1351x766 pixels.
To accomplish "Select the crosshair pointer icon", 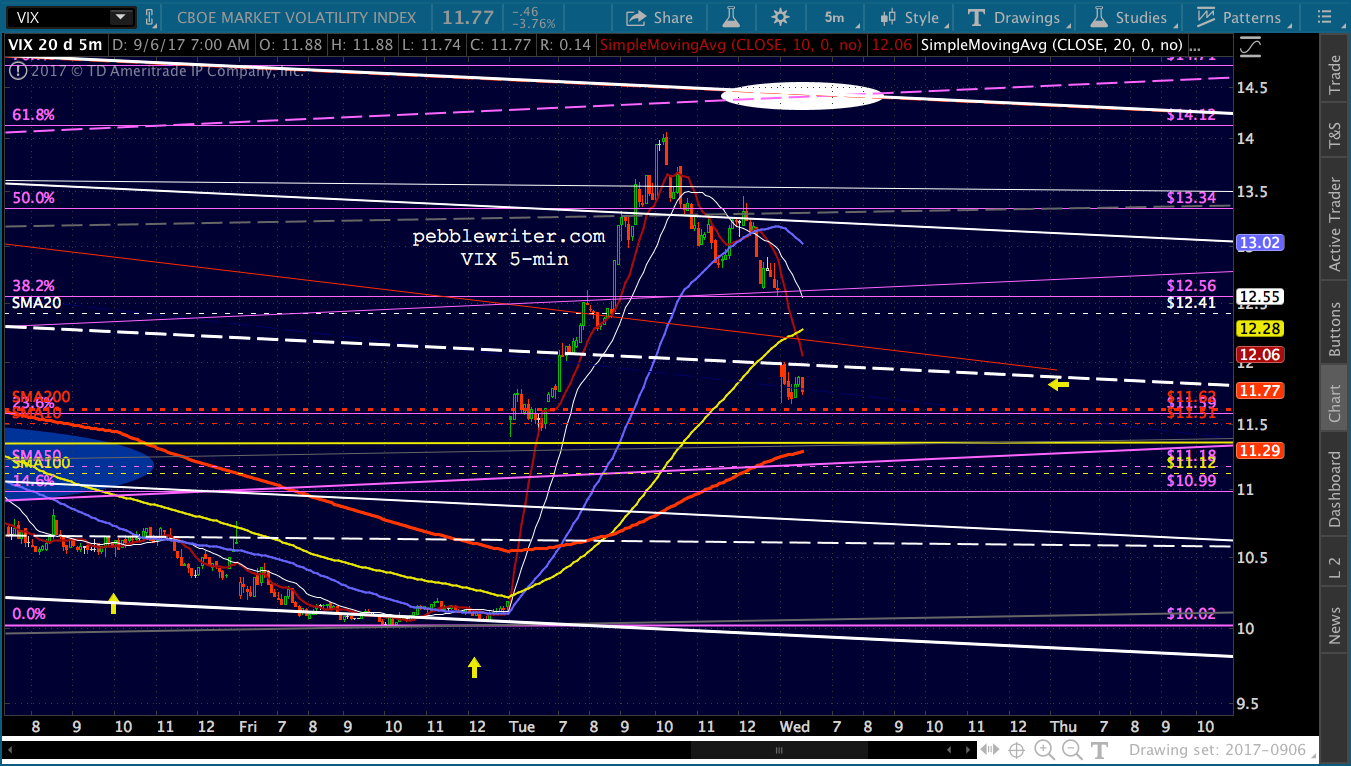I will tap(1016, 750).
